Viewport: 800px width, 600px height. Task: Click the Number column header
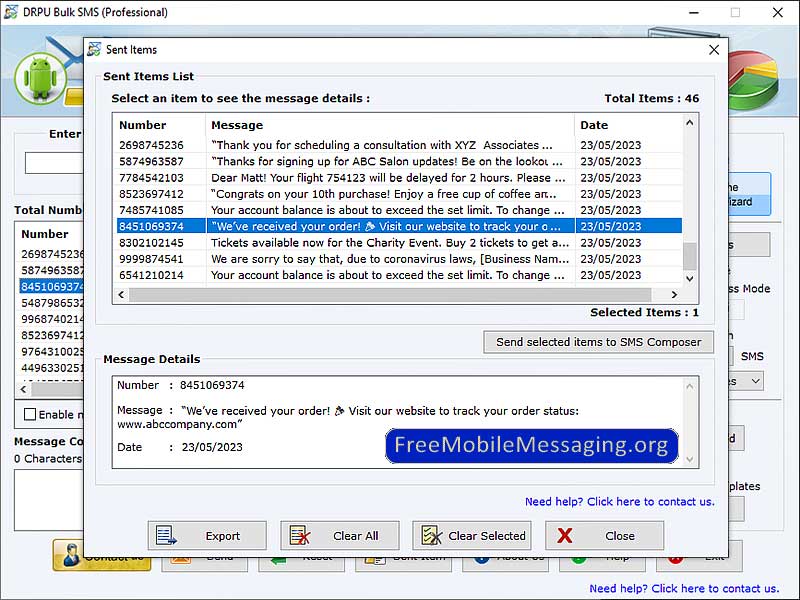pyautogui.click(x=160, y=125)
